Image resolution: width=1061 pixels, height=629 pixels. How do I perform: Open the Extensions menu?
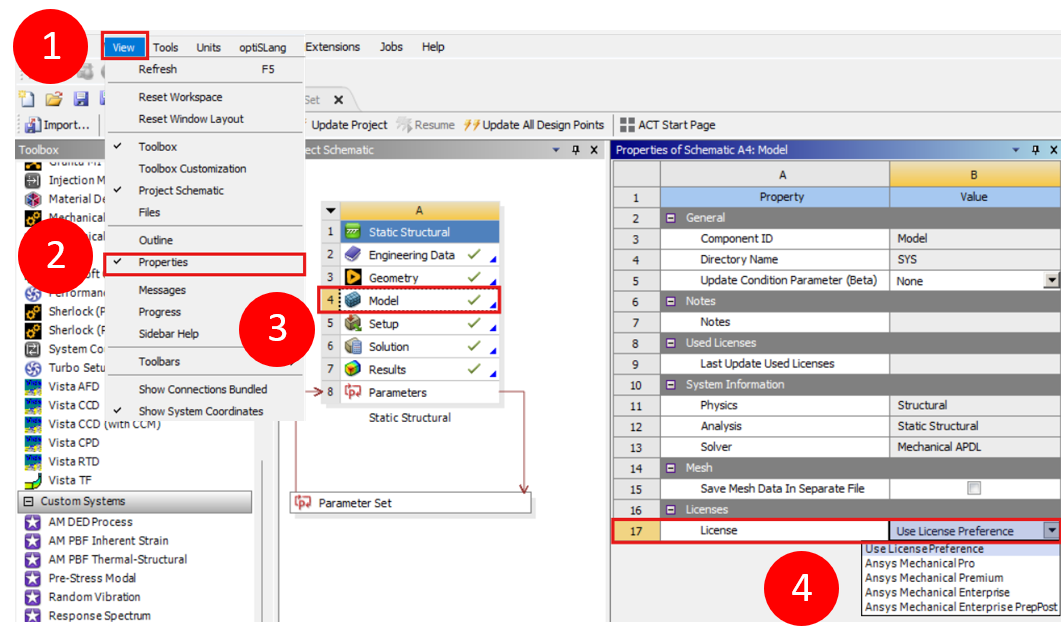[x=332, y=47]
